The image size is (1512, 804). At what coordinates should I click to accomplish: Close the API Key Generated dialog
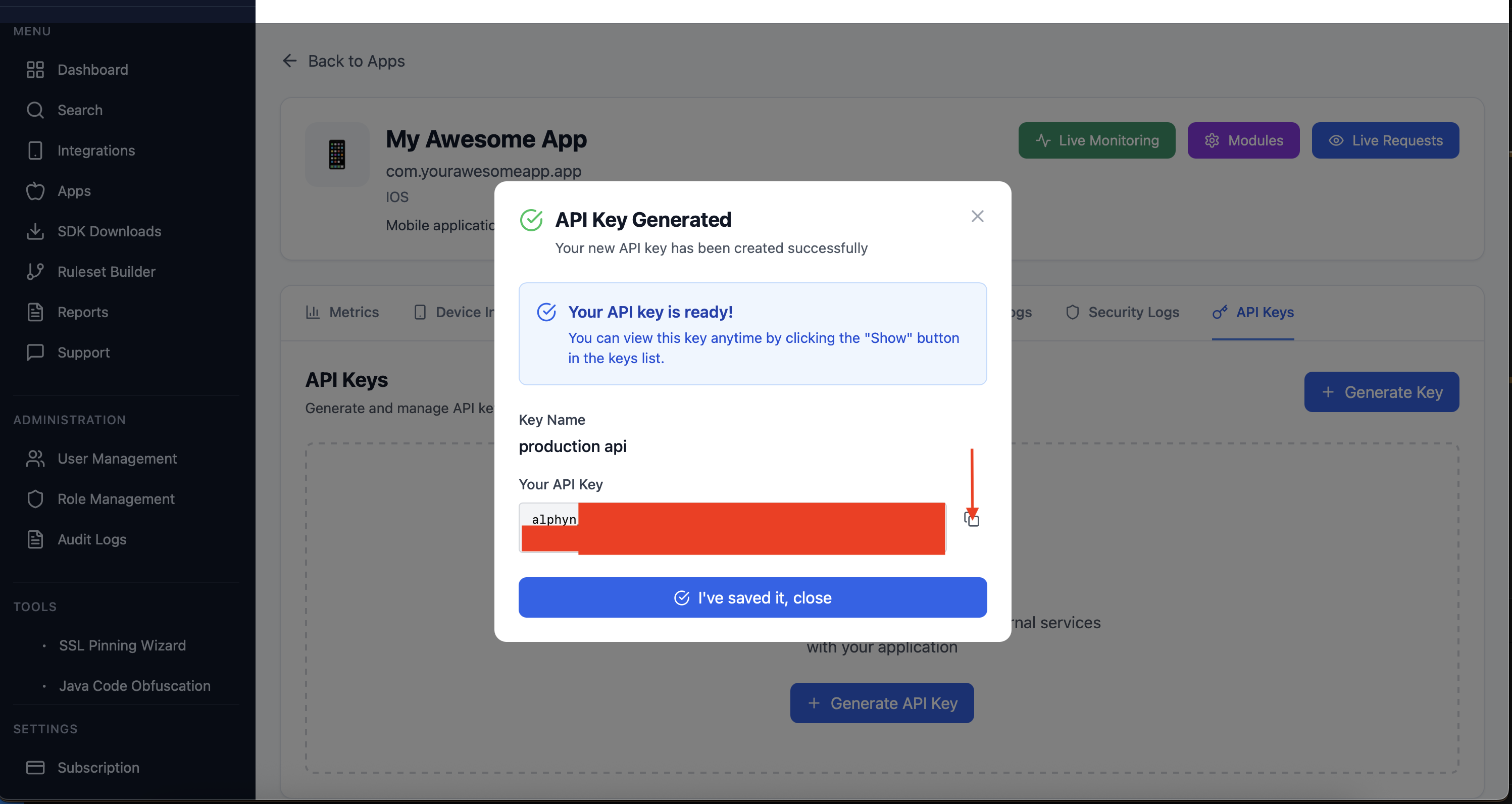[977, 217]
